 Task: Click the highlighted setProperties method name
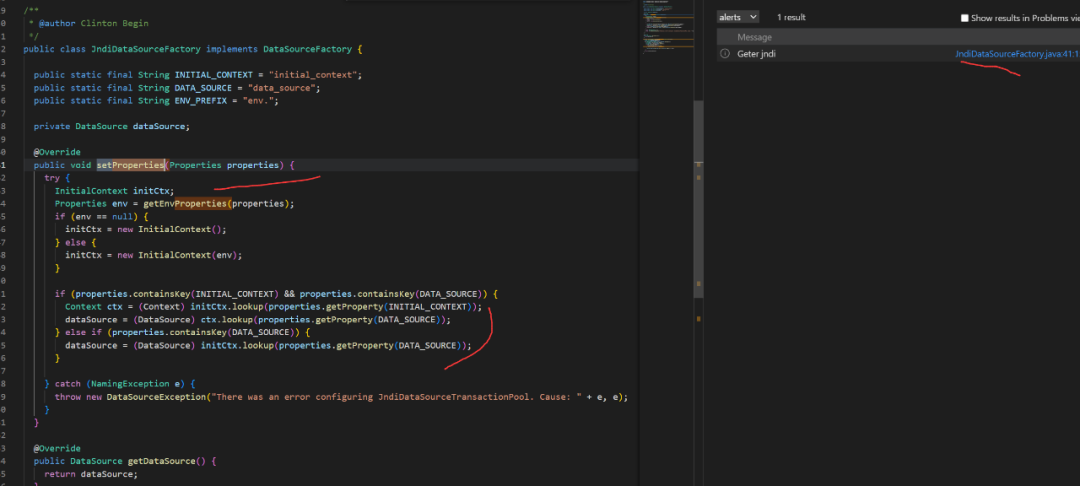coord(130,165)
